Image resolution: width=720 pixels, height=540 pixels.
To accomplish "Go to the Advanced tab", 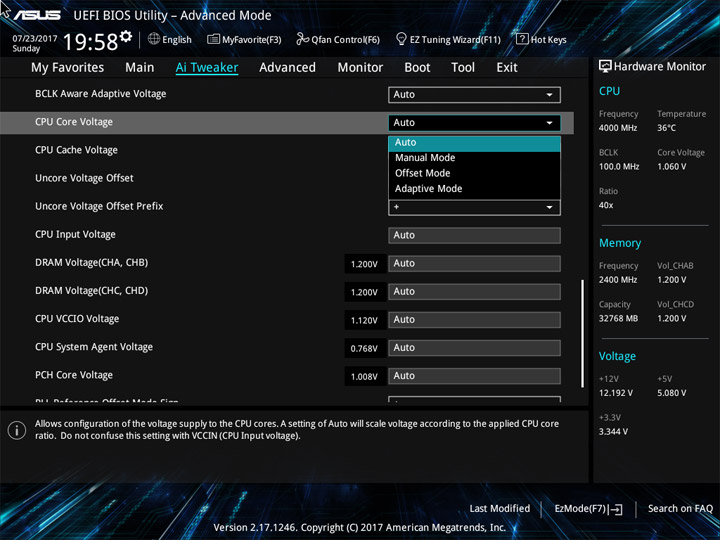I will [287, 68].
